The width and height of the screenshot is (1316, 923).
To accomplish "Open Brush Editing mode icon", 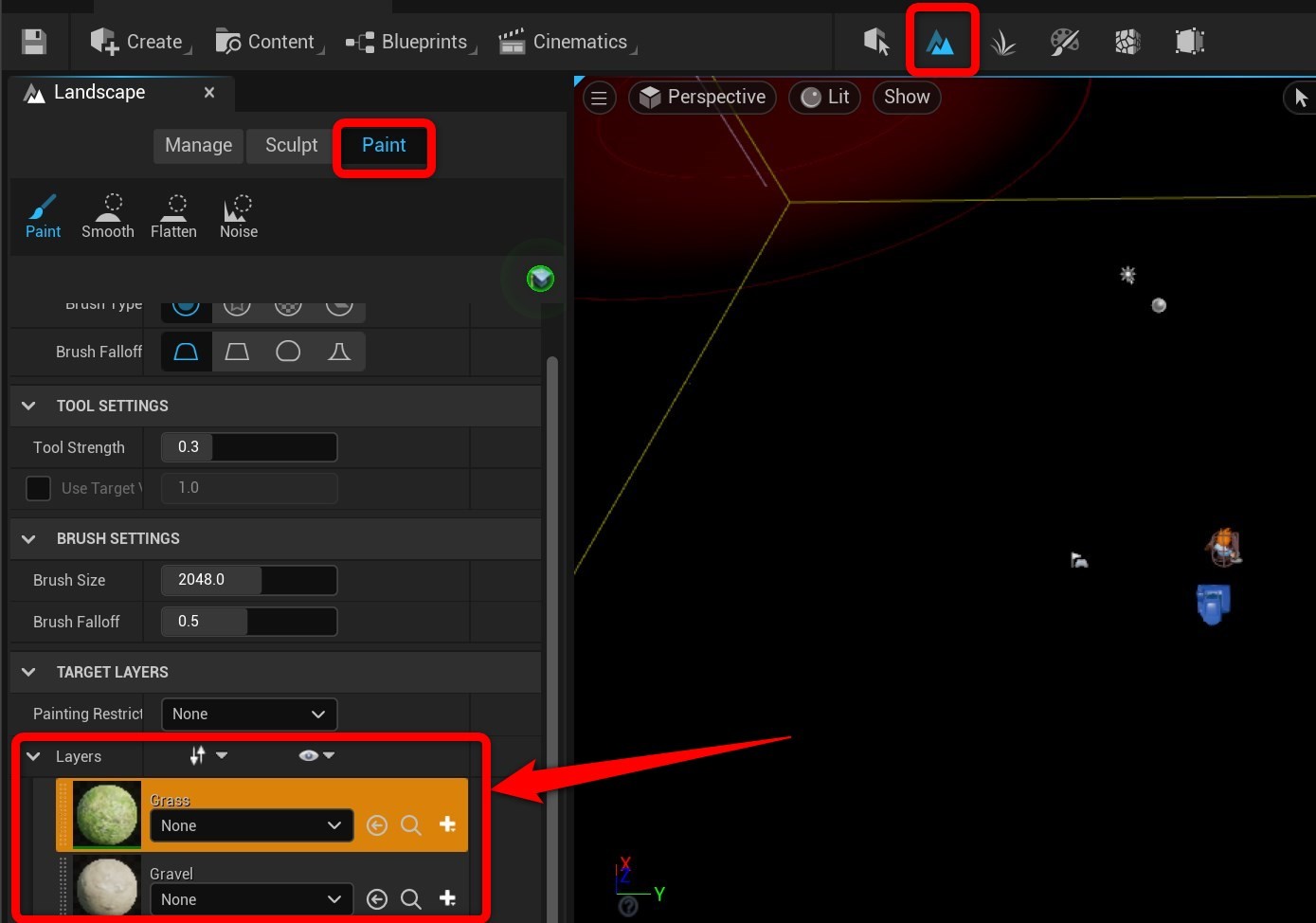I will [1189, 42].
